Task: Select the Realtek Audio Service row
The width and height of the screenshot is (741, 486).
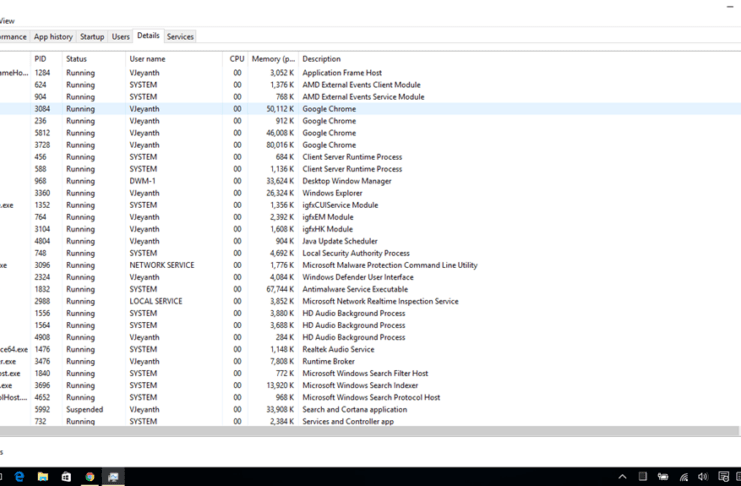Action: tap(370, 349)
